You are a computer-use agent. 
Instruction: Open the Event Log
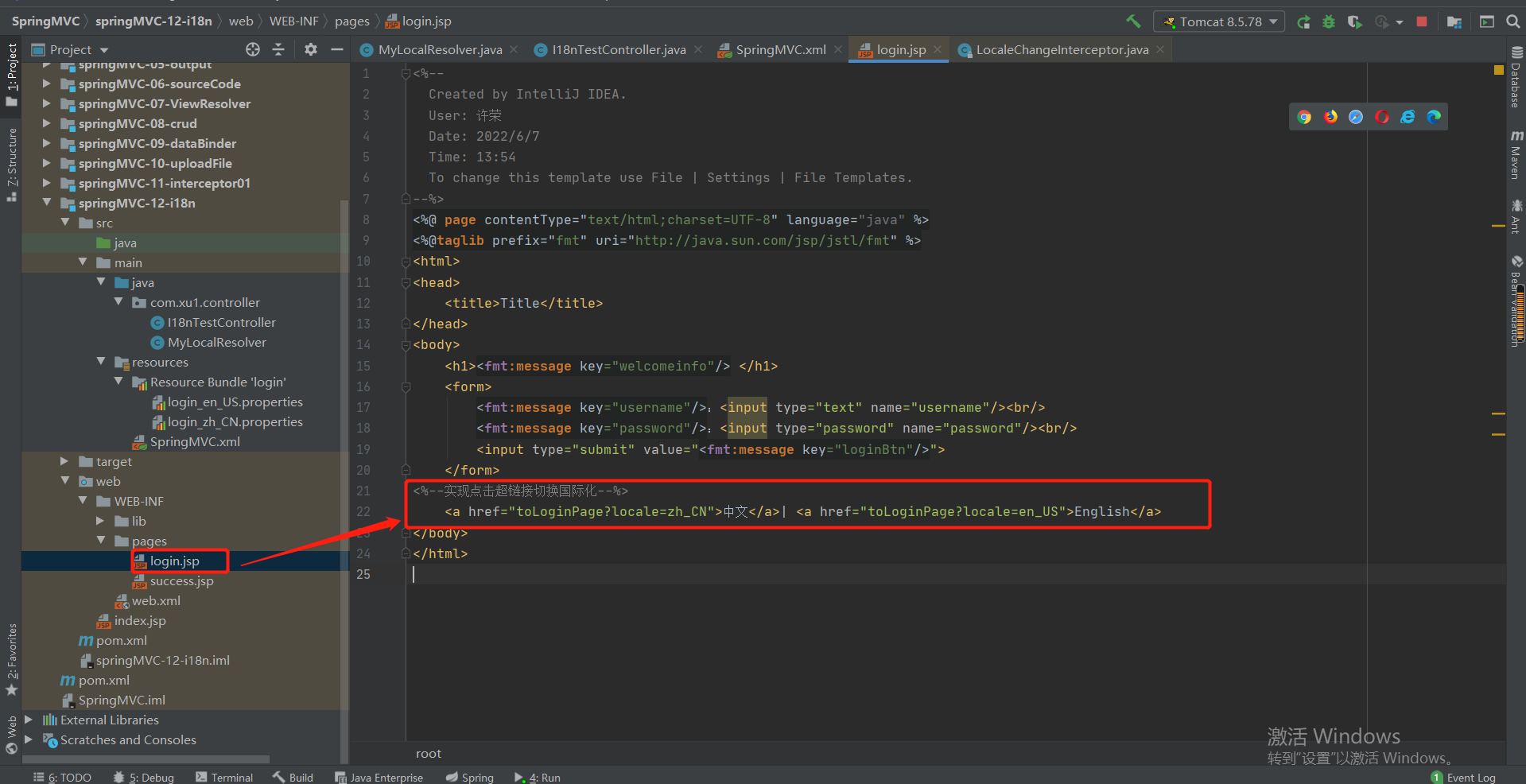1463,777
